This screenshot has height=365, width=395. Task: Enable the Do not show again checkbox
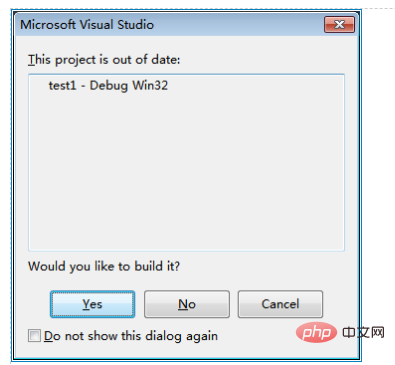[34, 336]
